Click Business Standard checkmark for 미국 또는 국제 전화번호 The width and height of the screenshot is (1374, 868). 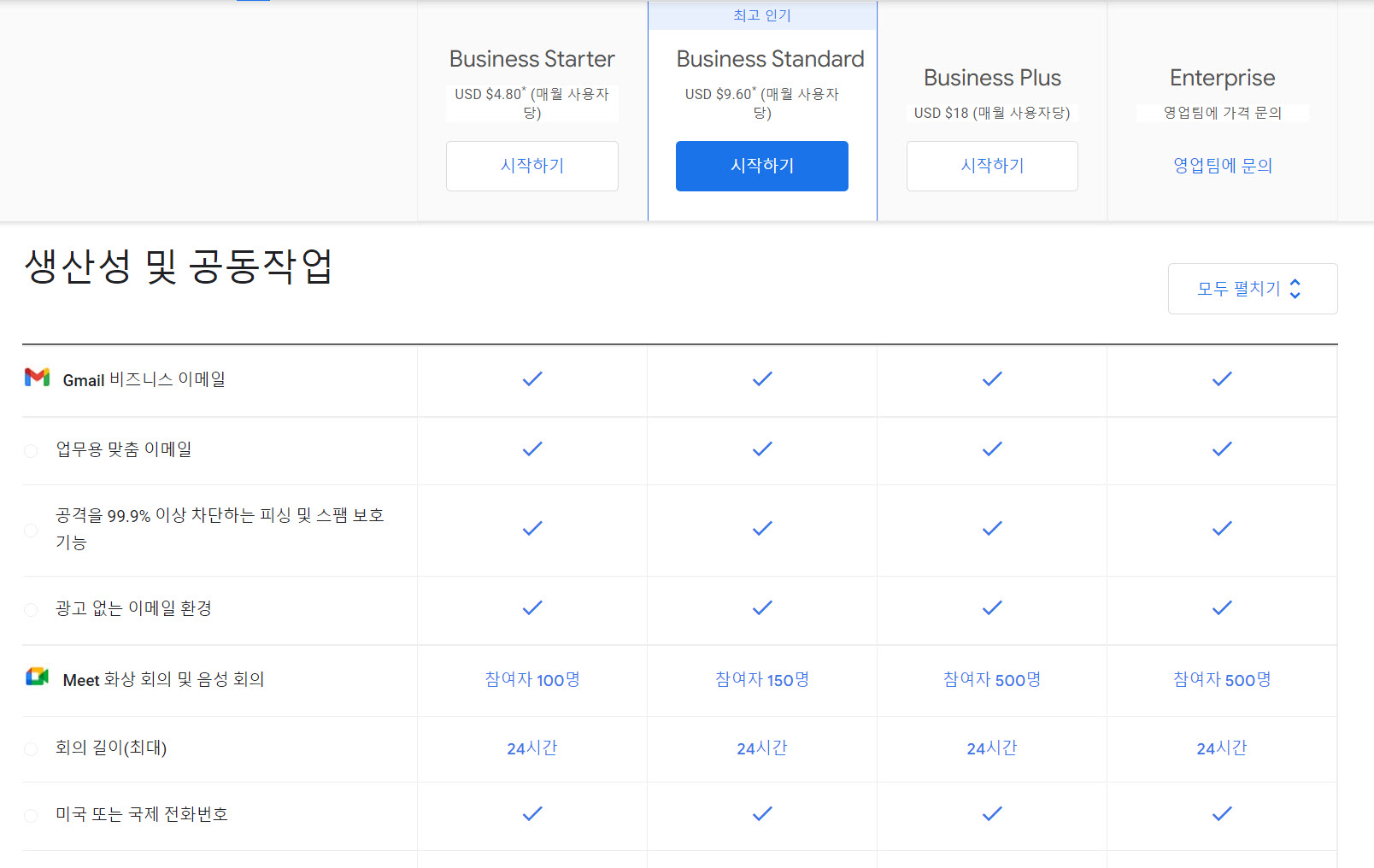tap(762, 813)
